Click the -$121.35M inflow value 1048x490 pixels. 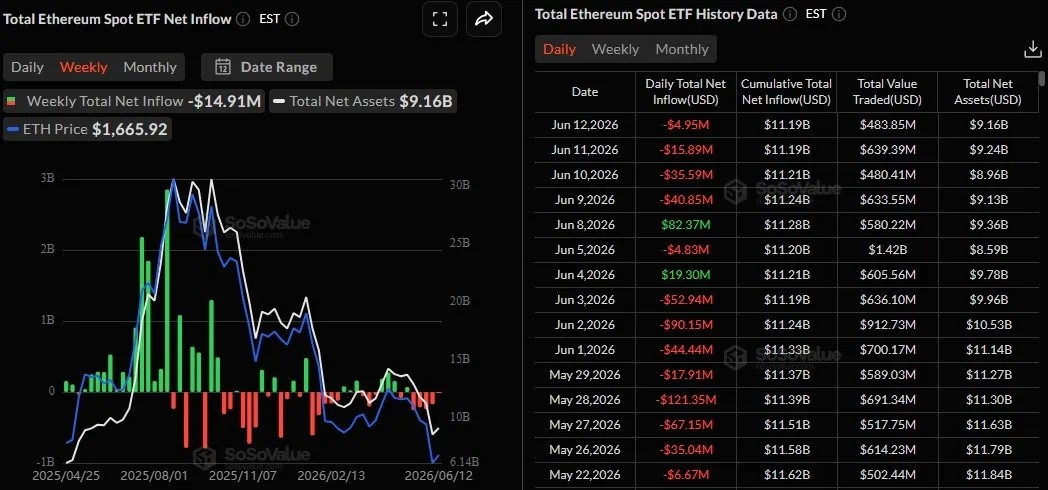tap(686, 400)
